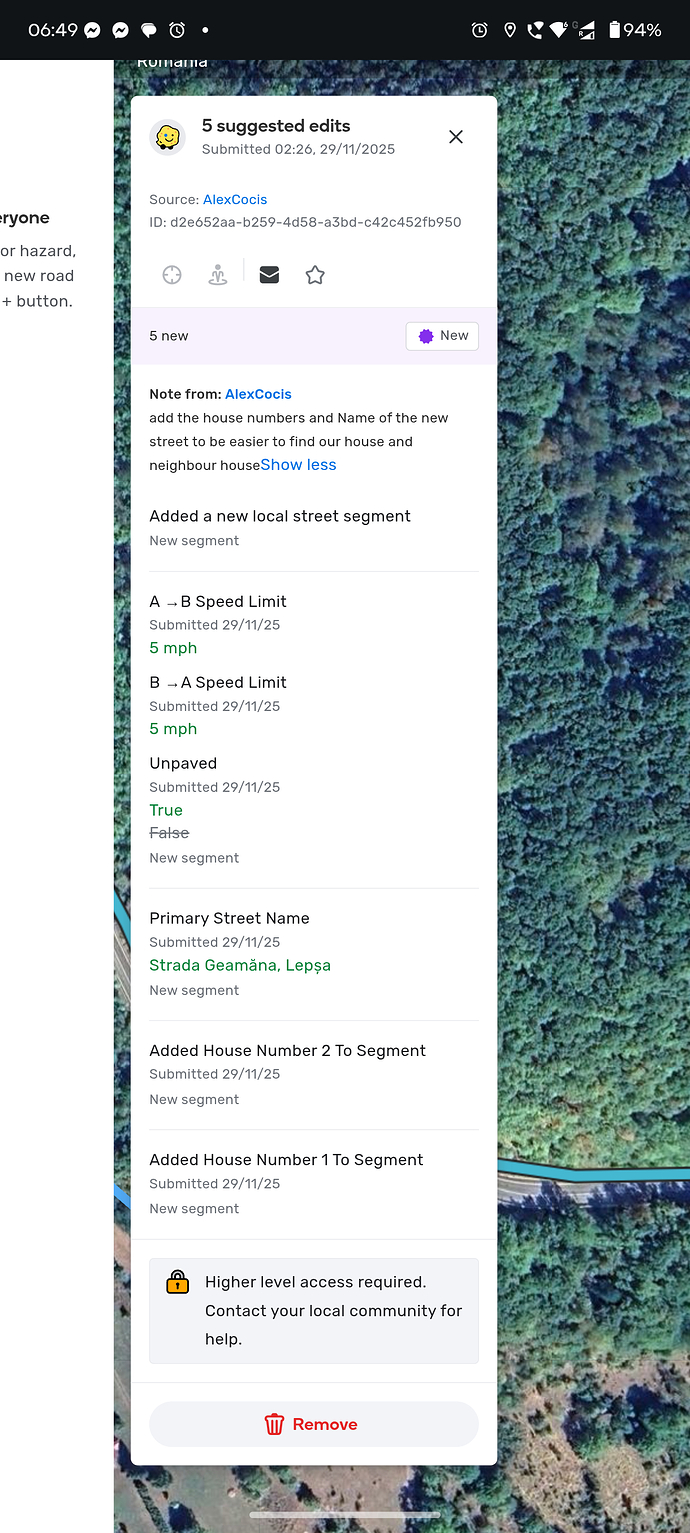
Task: Click the trash icon on Remove
Action: click(x=274, y=1424)
